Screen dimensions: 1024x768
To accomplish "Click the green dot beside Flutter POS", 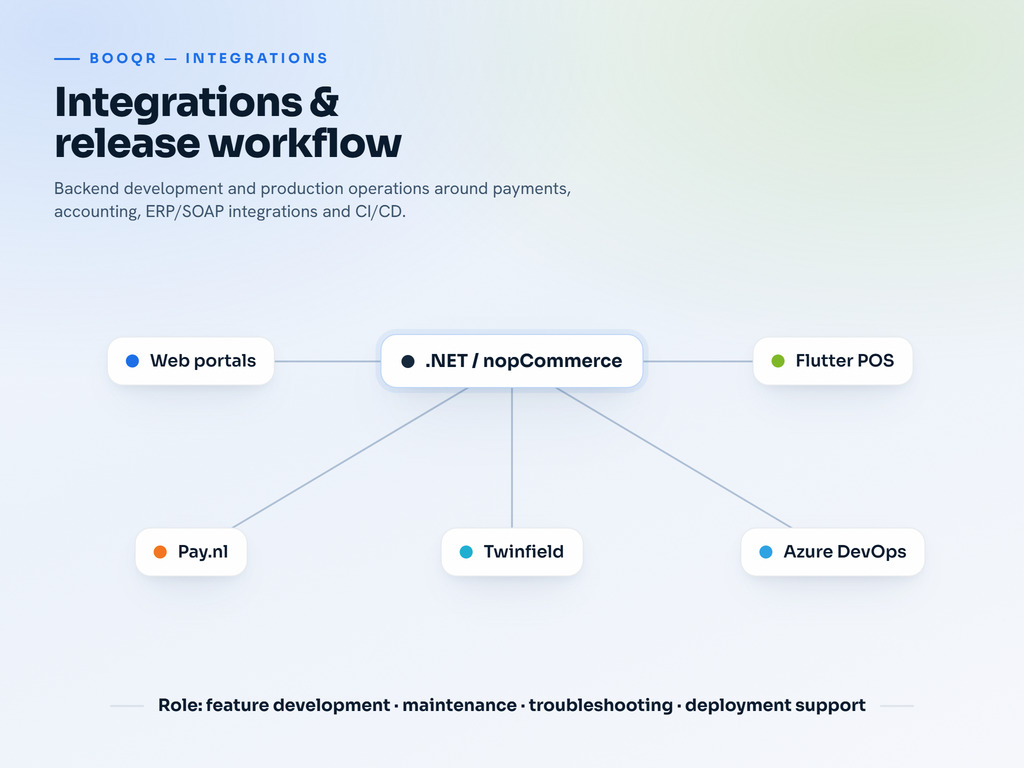I will click(x=778, y=361).
